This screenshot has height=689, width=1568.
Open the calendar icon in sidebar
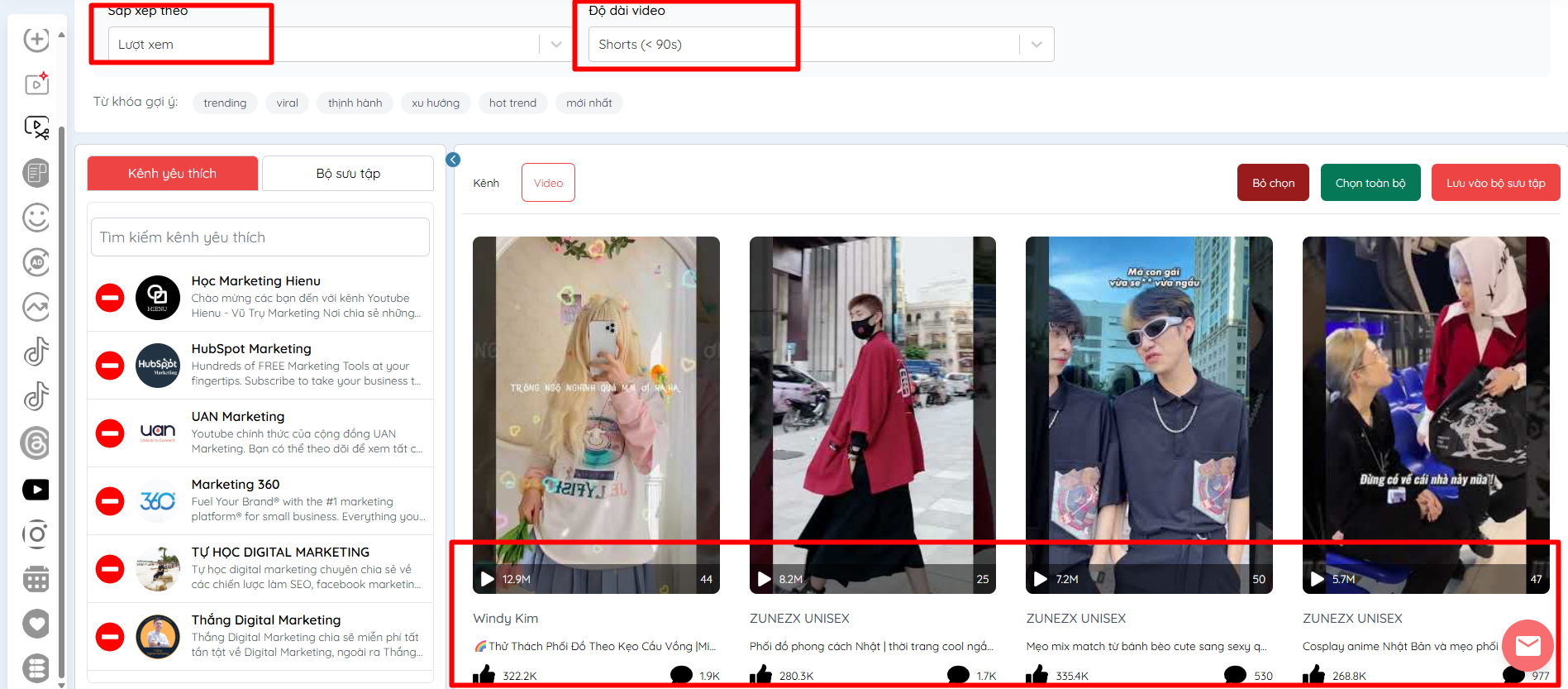(36, 579)
